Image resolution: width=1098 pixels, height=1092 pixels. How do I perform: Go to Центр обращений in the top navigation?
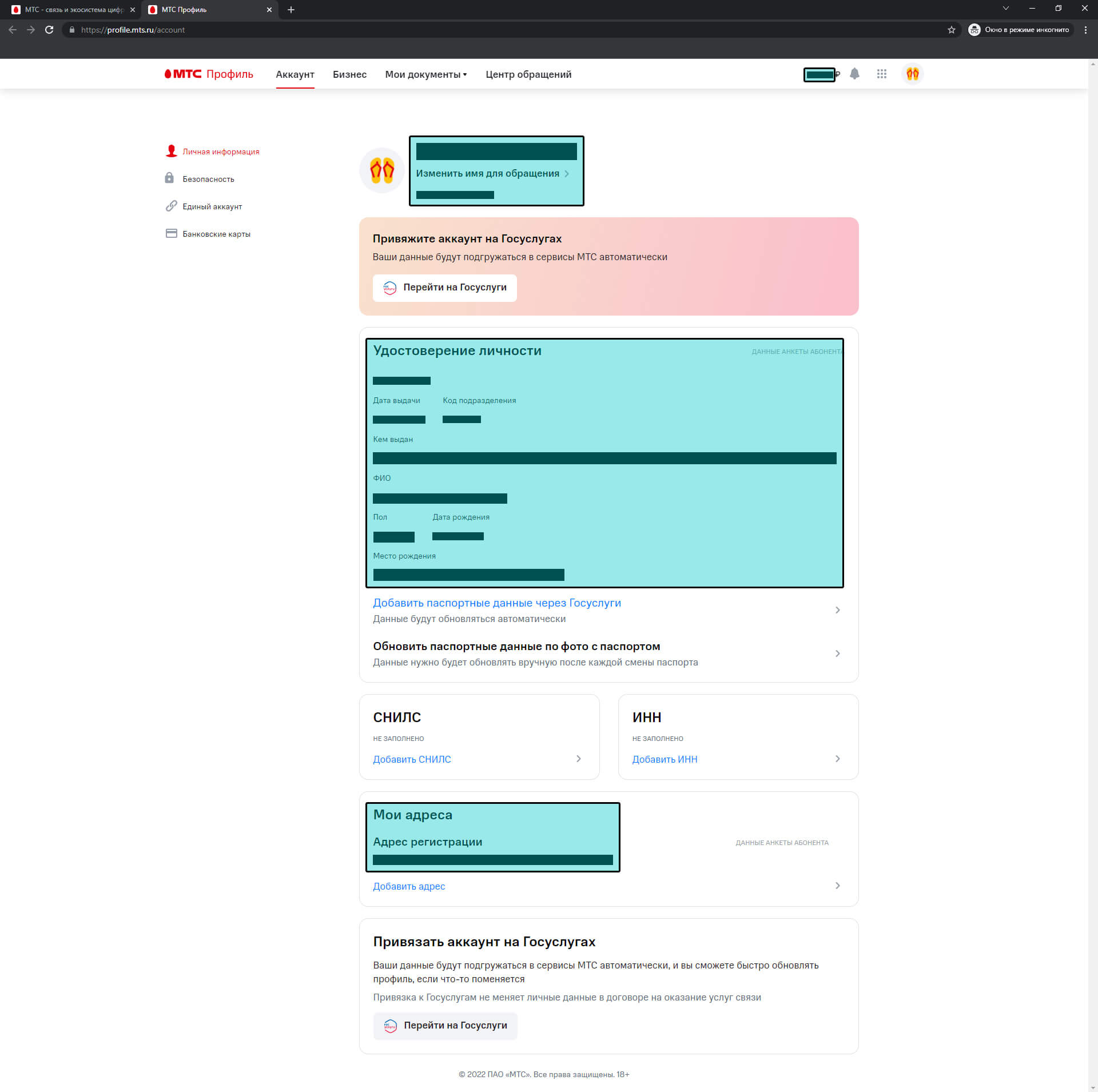tap(528, 74)
